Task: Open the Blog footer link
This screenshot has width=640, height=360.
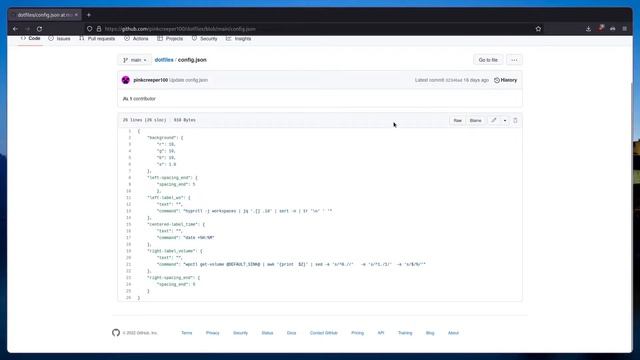Action: pyautogui.click(x=430, y=333)
